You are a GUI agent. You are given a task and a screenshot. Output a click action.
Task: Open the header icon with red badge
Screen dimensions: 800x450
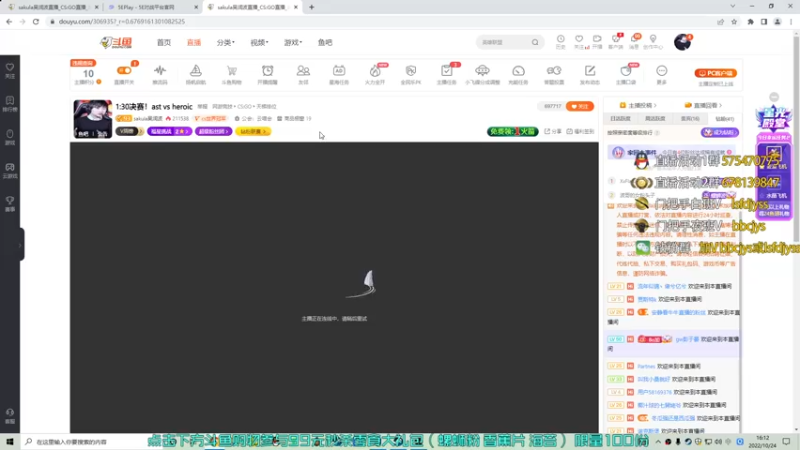(x=616, y=39)
